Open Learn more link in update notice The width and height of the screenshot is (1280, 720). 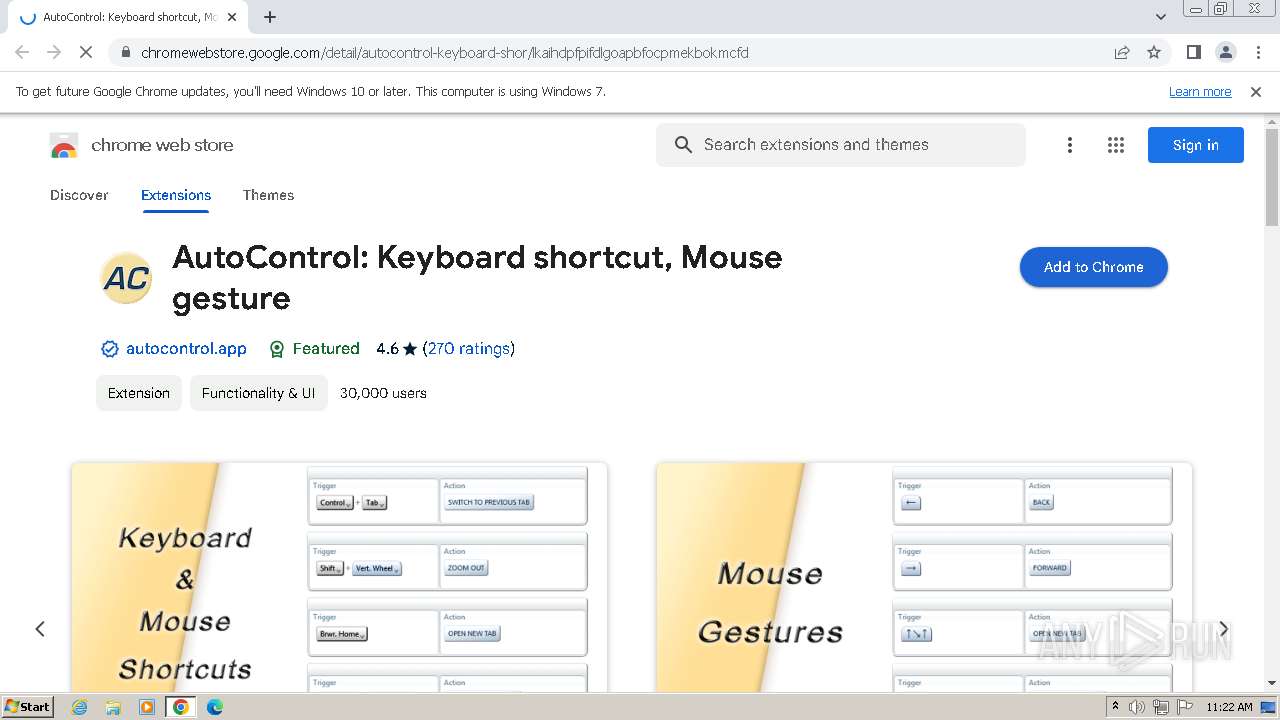[1200, 92]
